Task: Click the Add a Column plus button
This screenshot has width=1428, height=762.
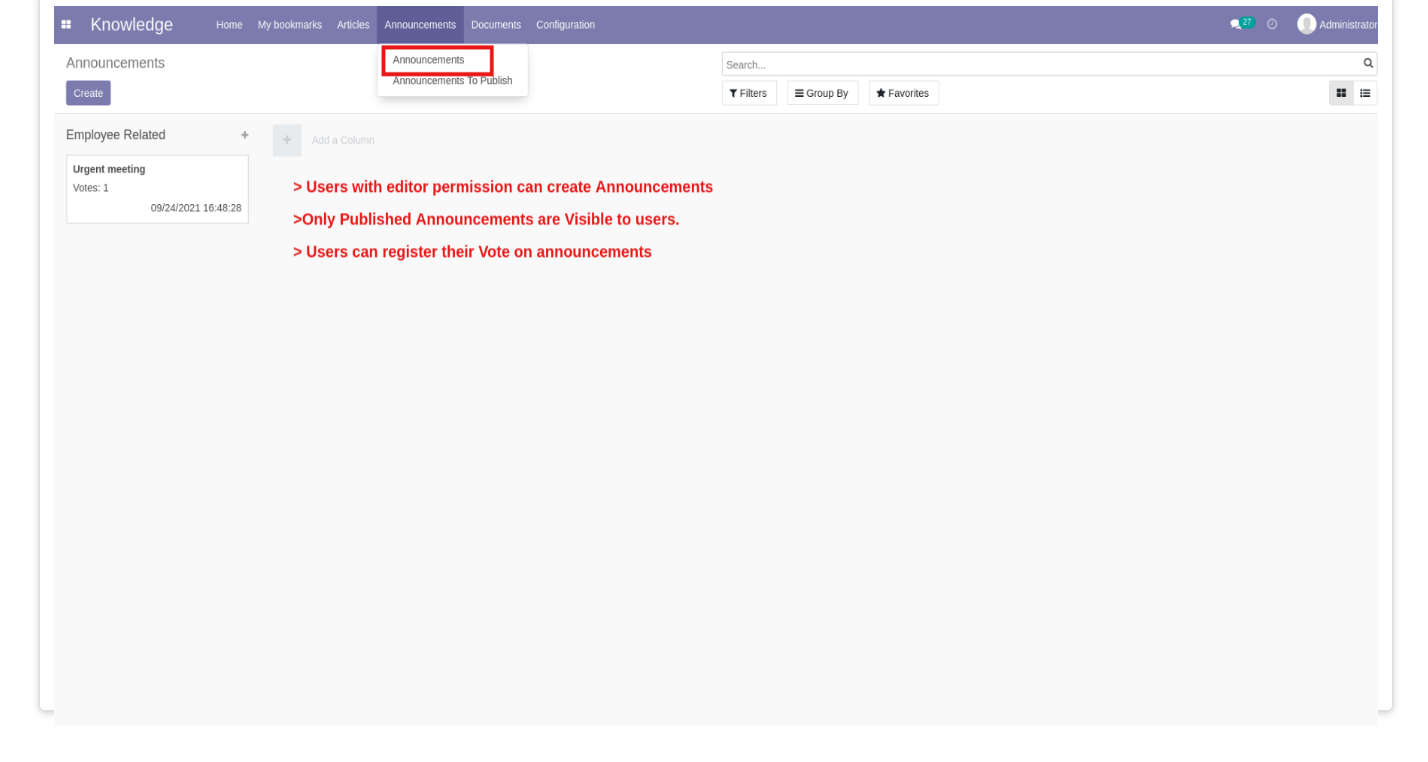Action: point(287,140)
